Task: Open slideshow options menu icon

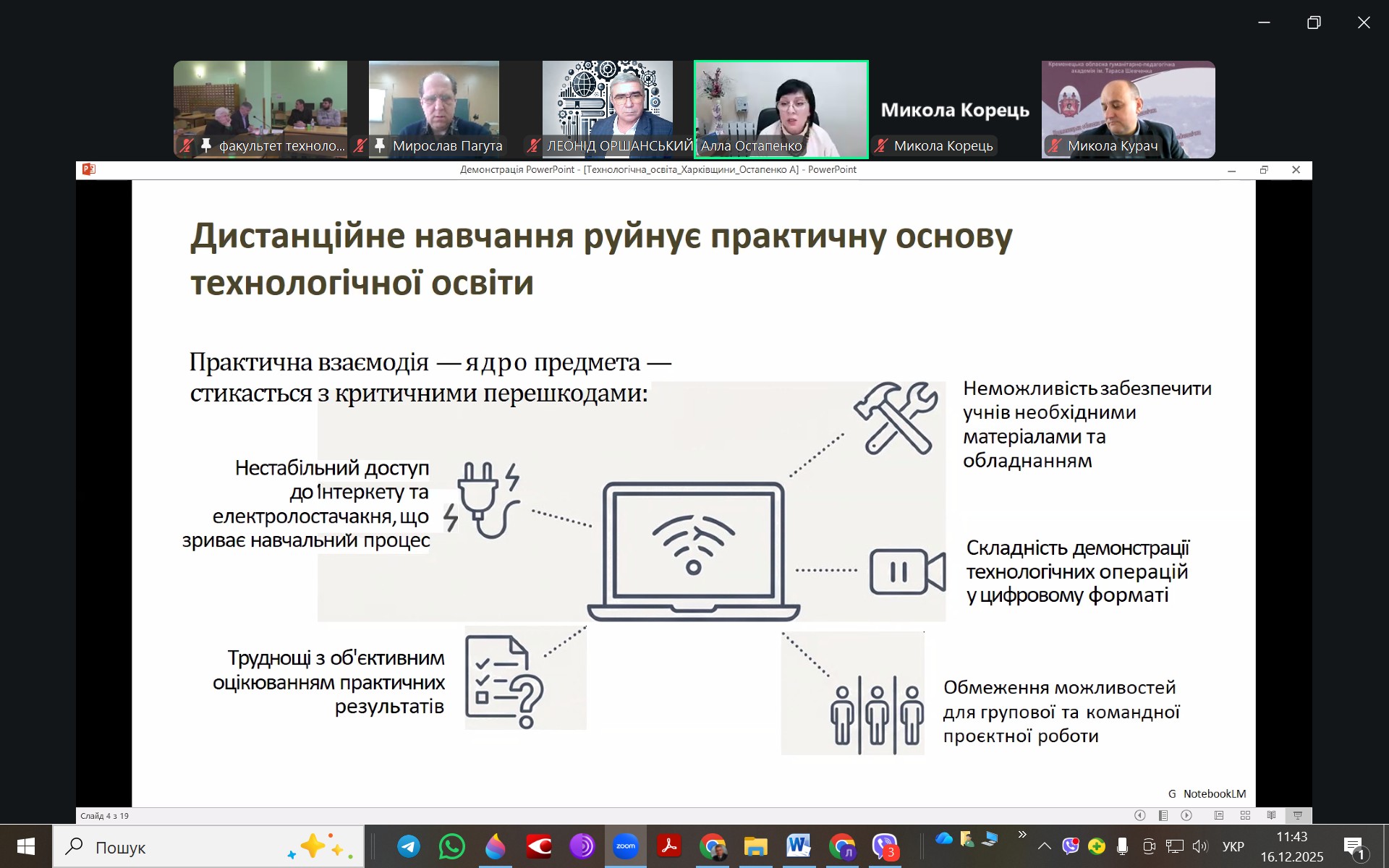Action: [x=1163, y=815]
